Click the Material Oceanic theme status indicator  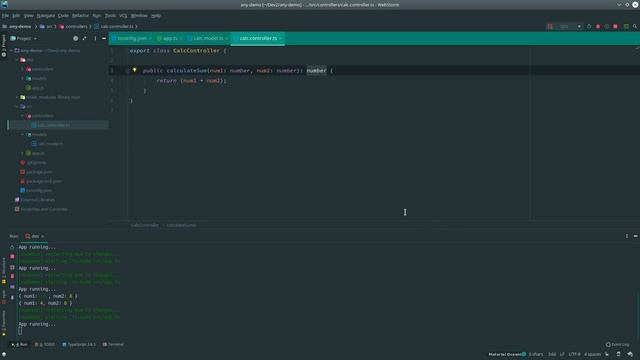507,354
